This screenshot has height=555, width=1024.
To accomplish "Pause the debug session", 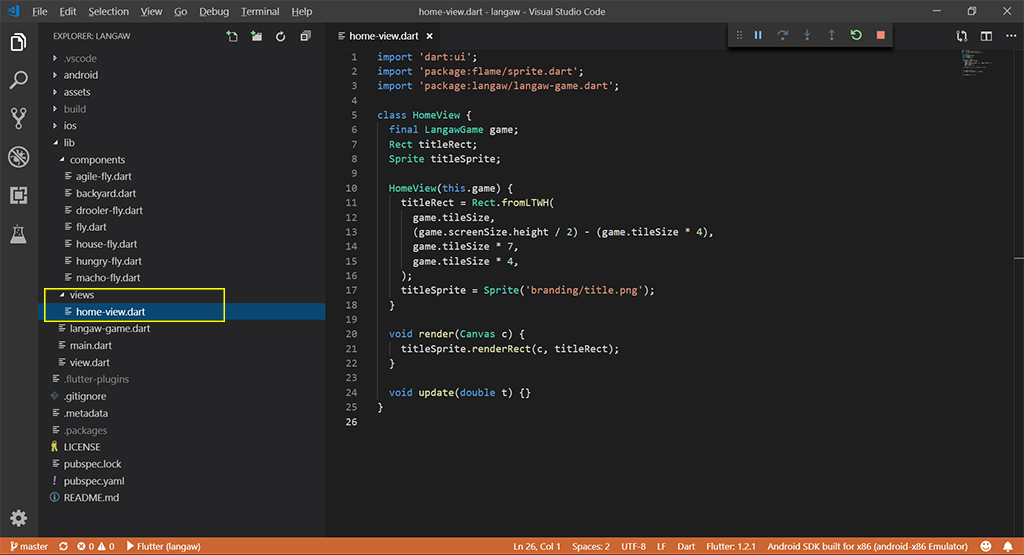I will (x=758, y=35).
